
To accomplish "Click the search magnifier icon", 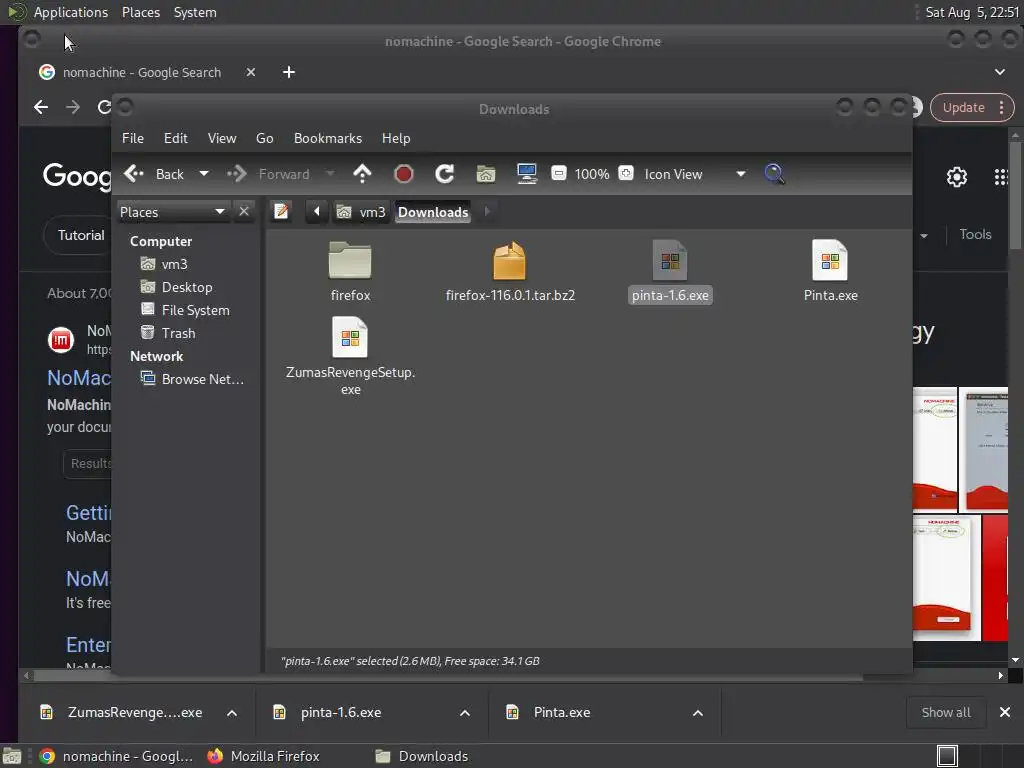I will tap(775, 174).
